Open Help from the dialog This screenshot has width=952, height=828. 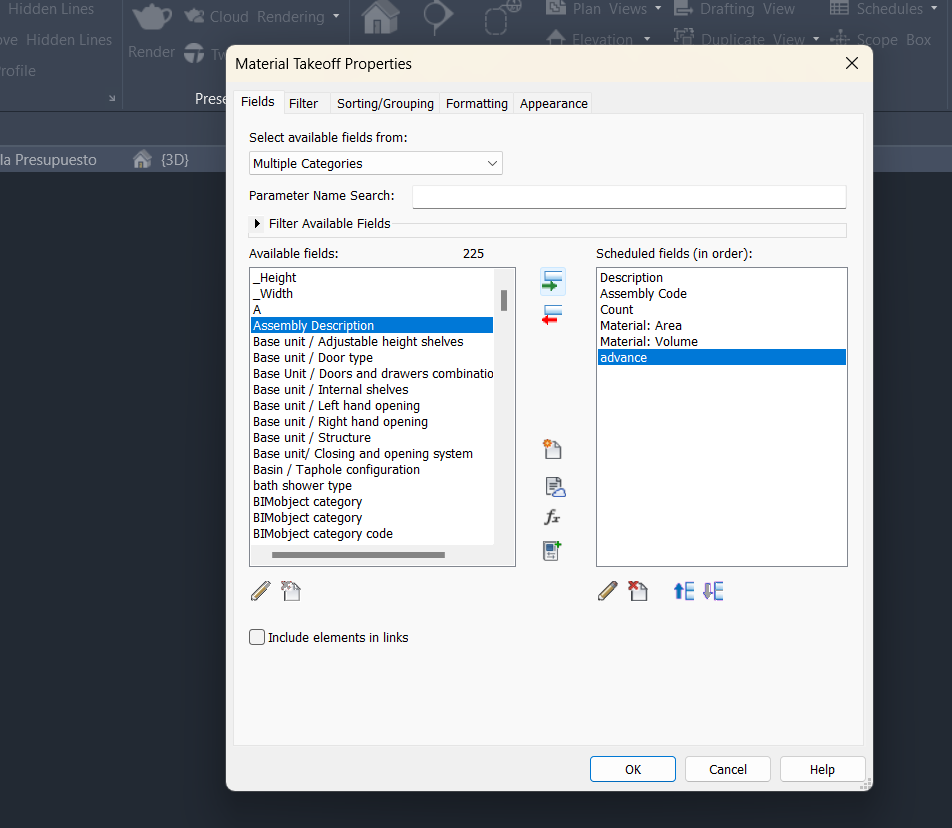(822, 769)
